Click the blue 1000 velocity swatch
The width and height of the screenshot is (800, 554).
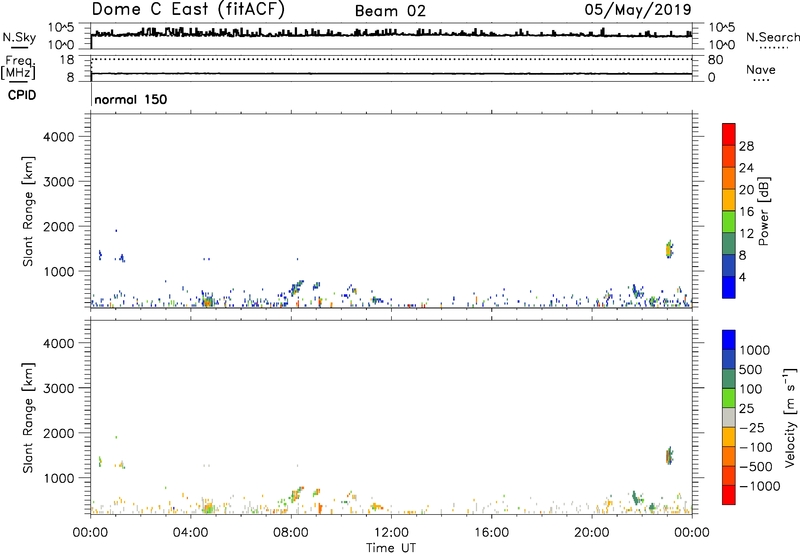tap(729, 340)
